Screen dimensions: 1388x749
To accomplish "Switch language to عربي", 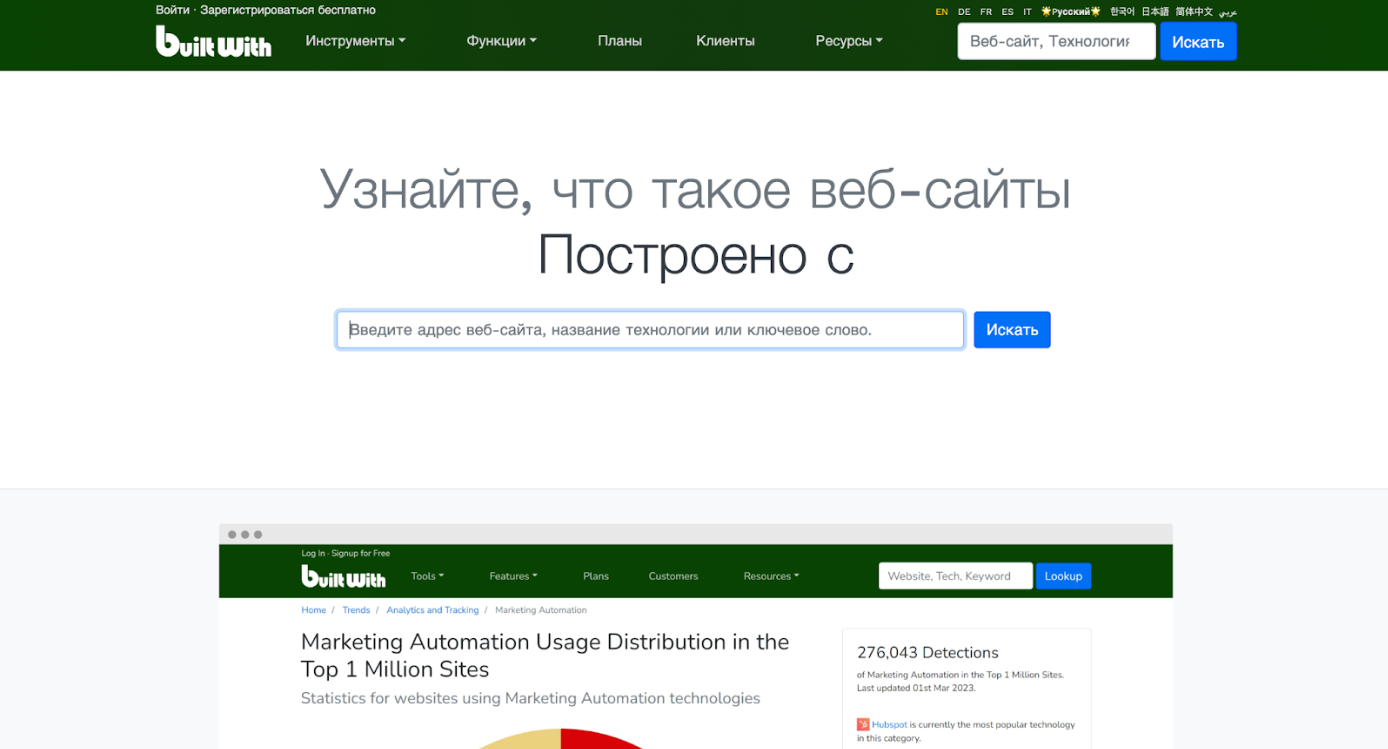I will coord(1228,12).
